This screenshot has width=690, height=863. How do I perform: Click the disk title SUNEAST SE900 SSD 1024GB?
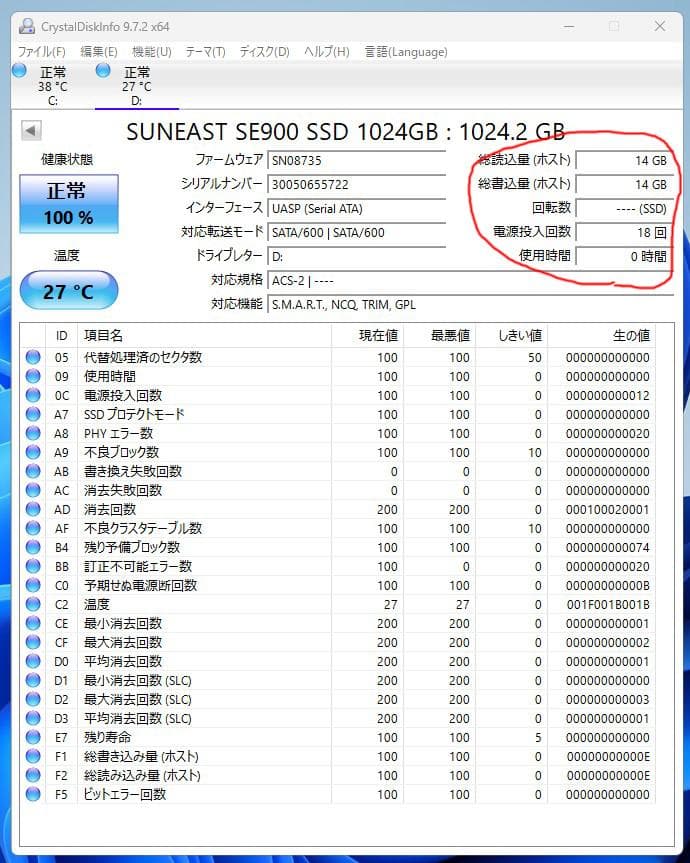(x=282, y=132)
